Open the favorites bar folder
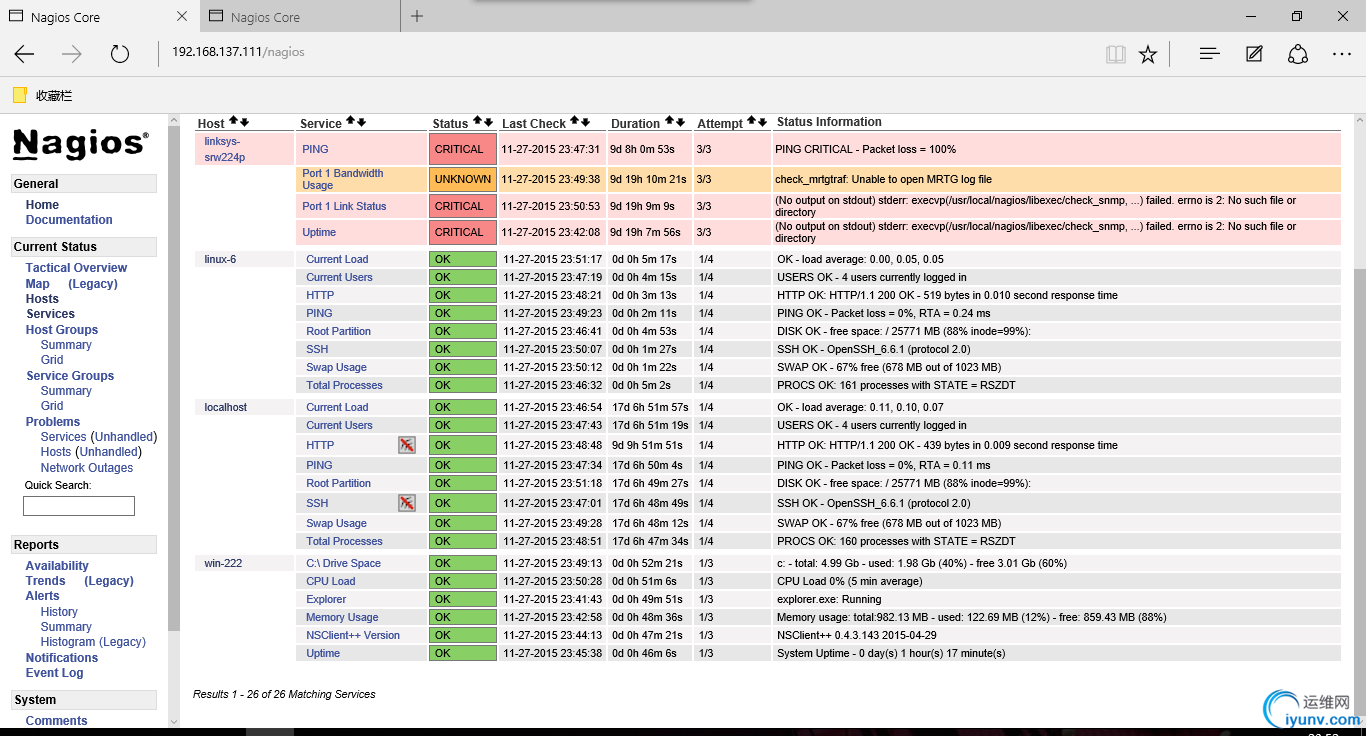The image size is (1366, 736). click(x=43, y=95)
